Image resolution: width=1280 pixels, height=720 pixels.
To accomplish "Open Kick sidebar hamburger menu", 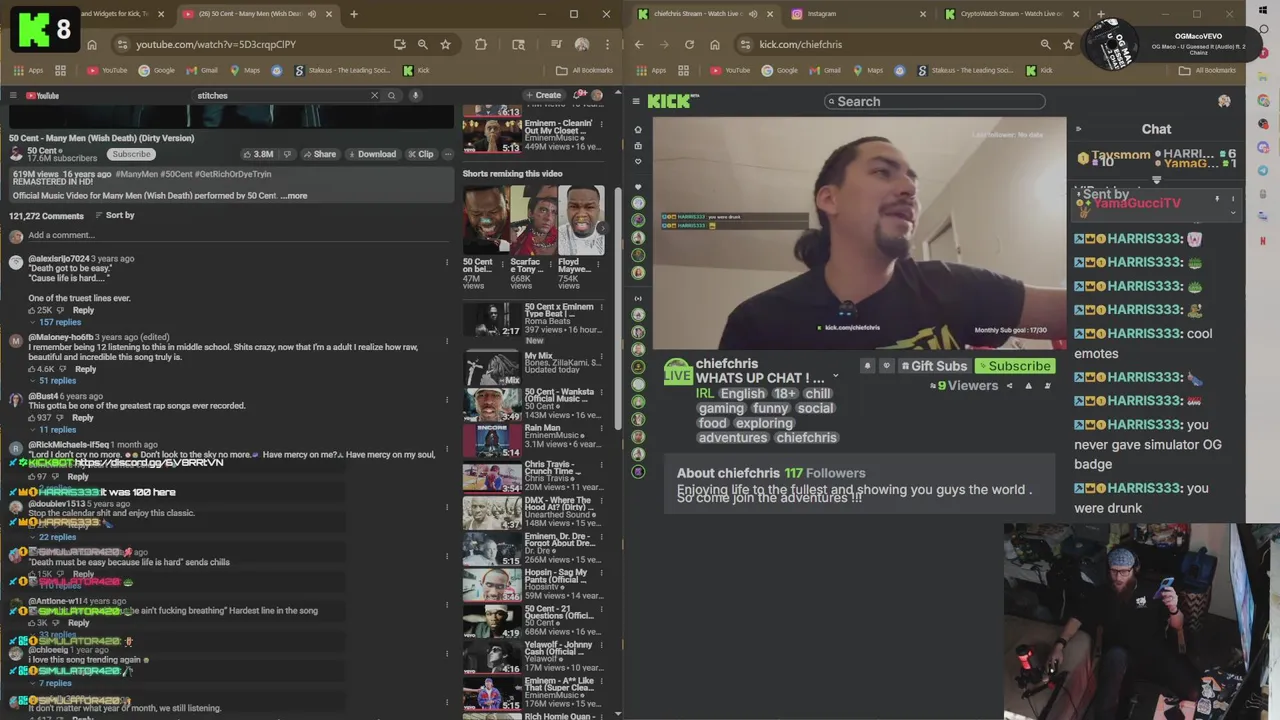I will pyautogui.click(x=636, y=101).
